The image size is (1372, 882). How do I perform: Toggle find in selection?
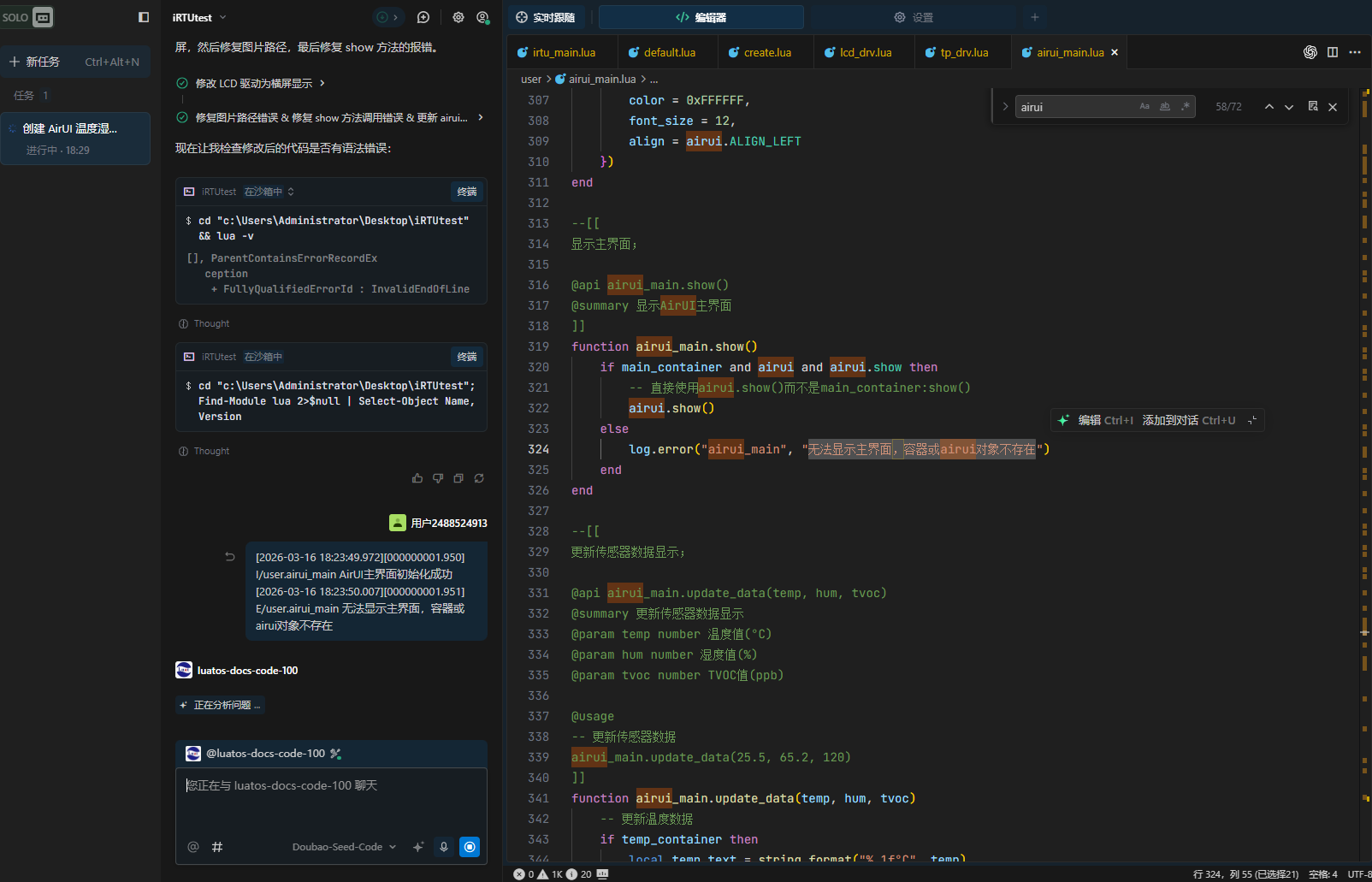tap(1313, 107)
